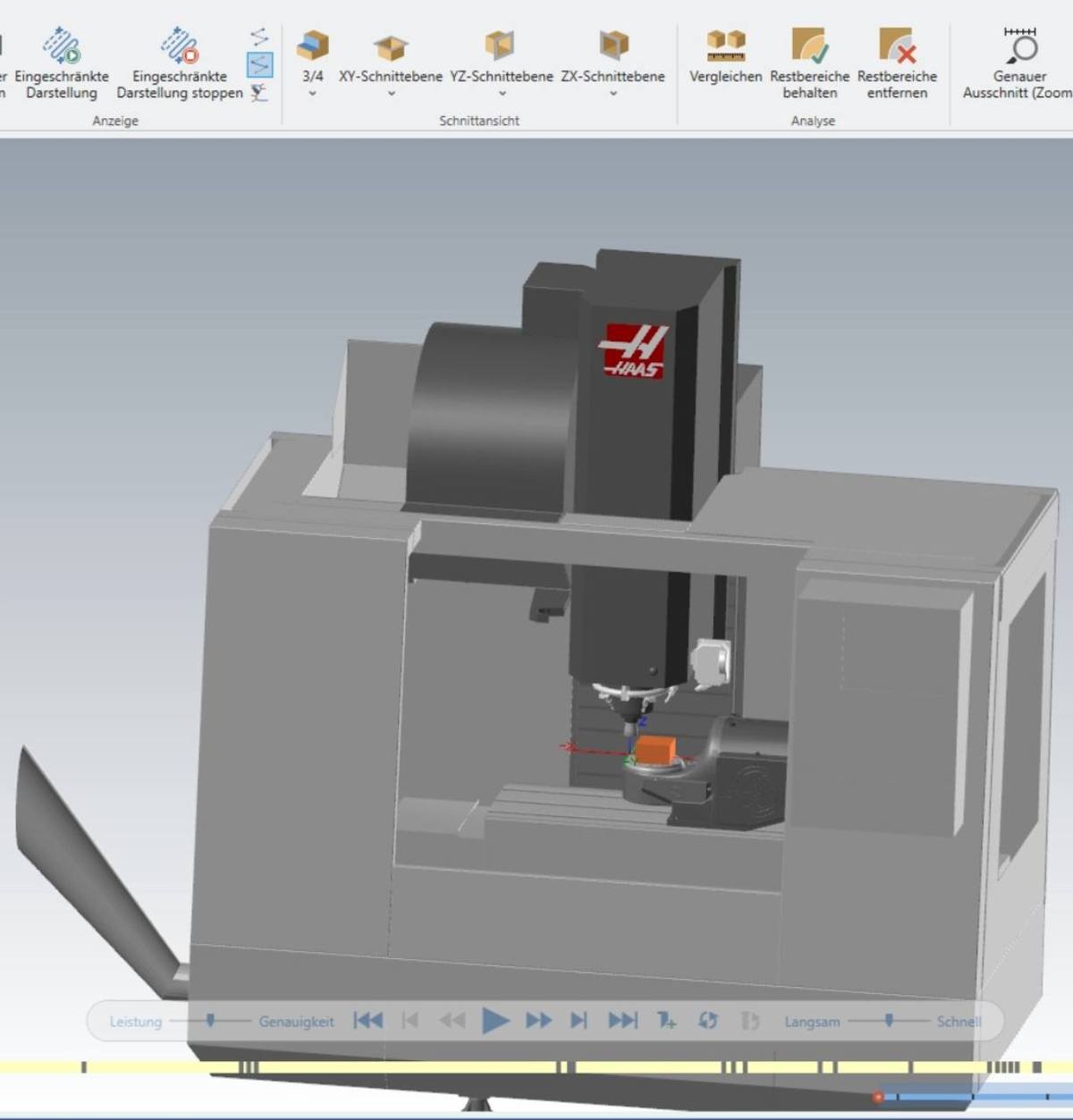Select the top toolpath display icon

(259, 37)
